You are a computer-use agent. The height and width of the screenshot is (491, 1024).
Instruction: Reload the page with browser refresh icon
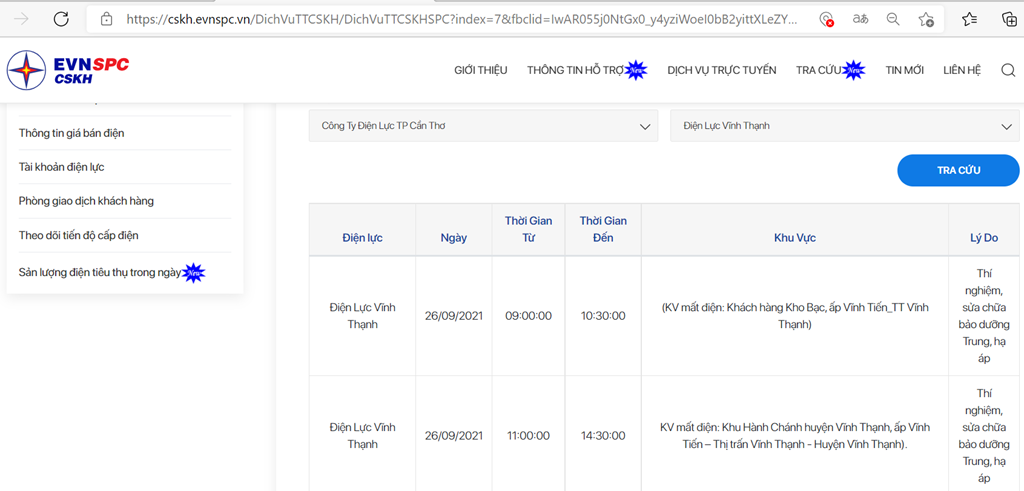tap(61, 19)
